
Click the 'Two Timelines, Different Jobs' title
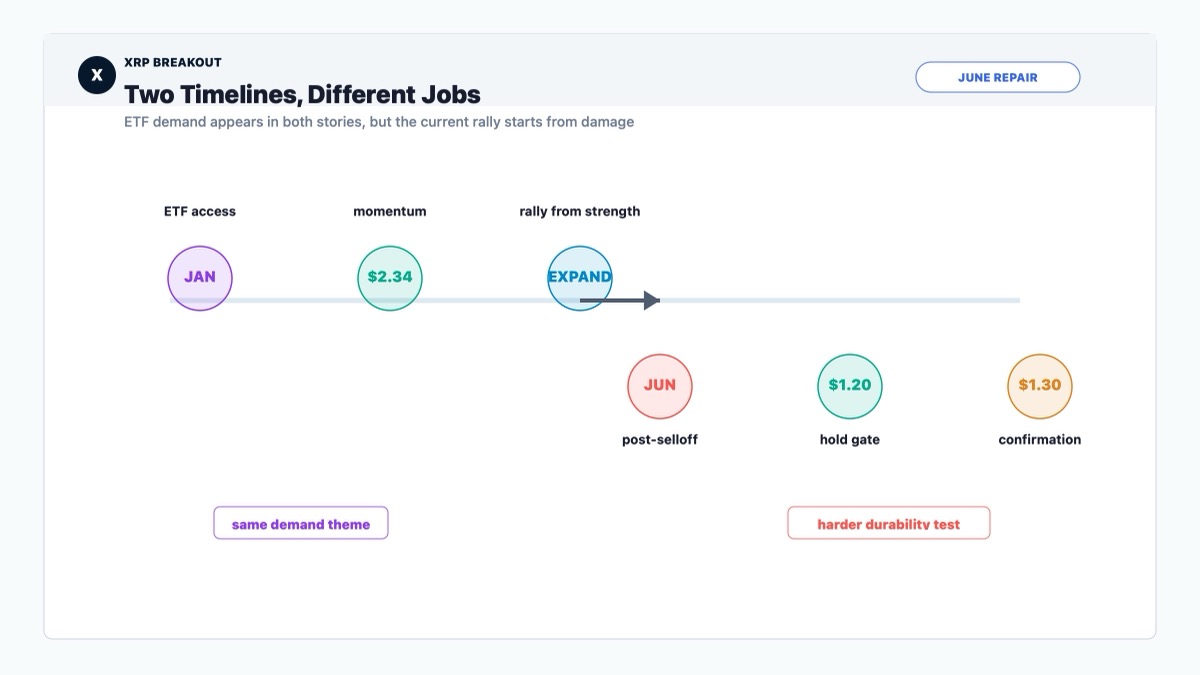coord(302,95)
